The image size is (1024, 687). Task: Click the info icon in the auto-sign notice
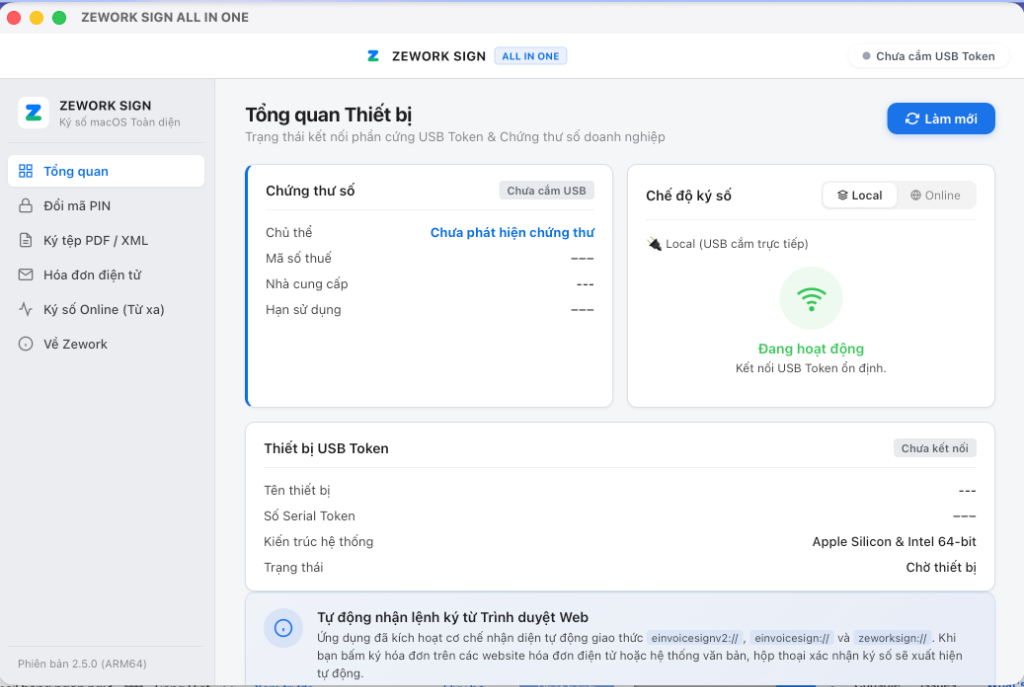click(x=283, y=628)
